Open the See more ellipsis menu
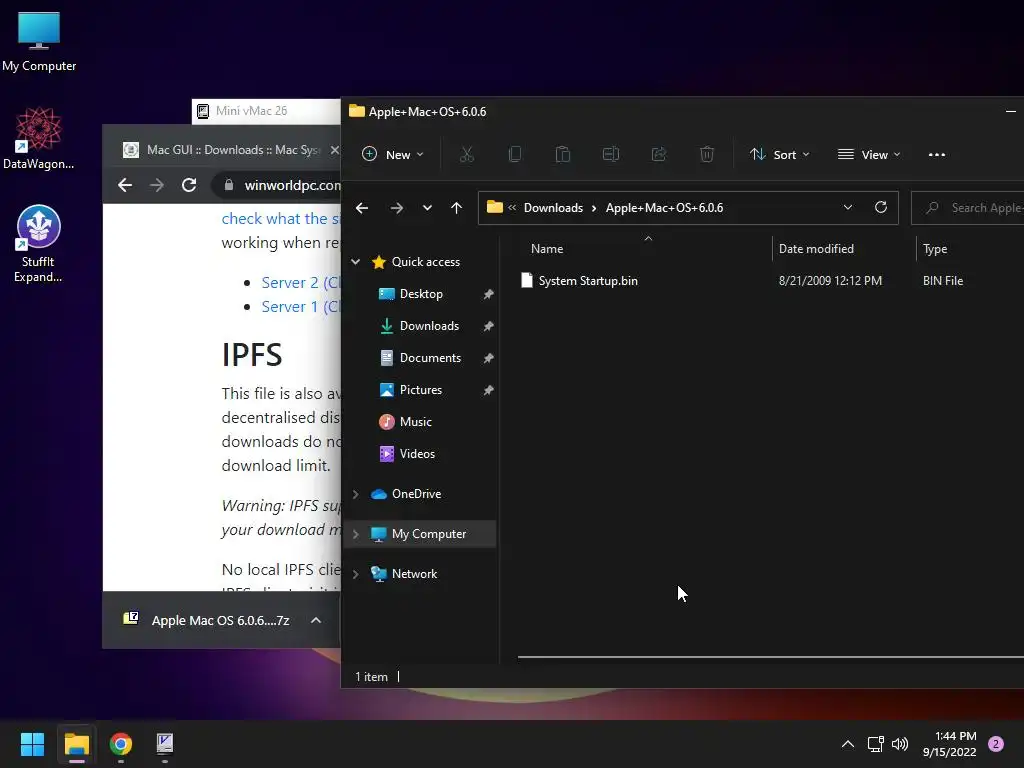The image size is (1024, 768). [936, 155]
